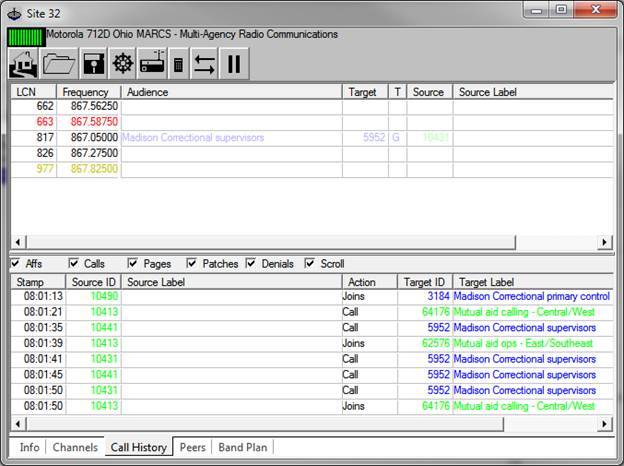Click the radio receiver icon
This screenshot has height=466, width=624.
[152, 64]
